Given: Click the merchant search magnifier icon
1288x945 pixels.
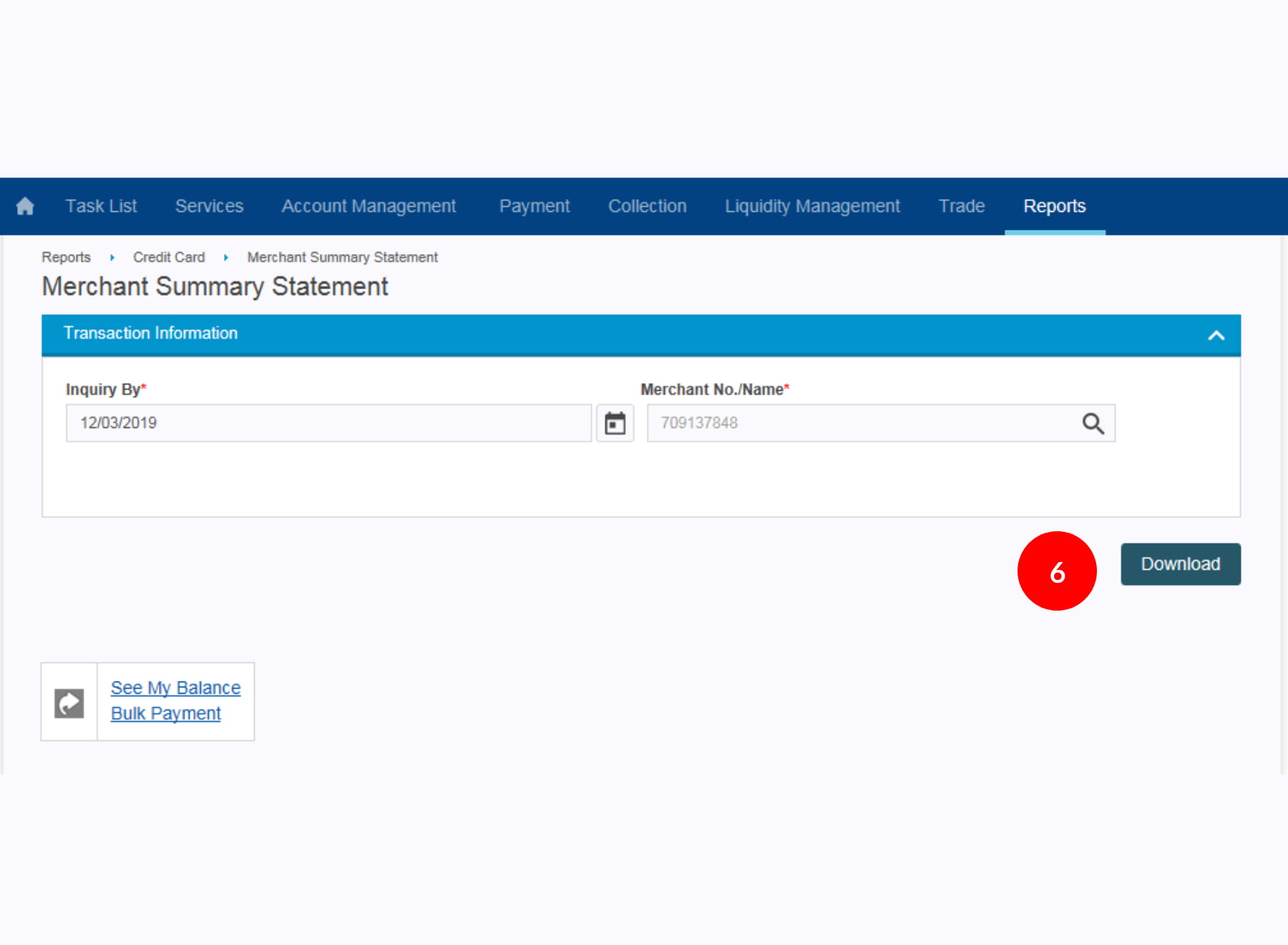Looking at the screenshot, I should tap(1092, 423).
